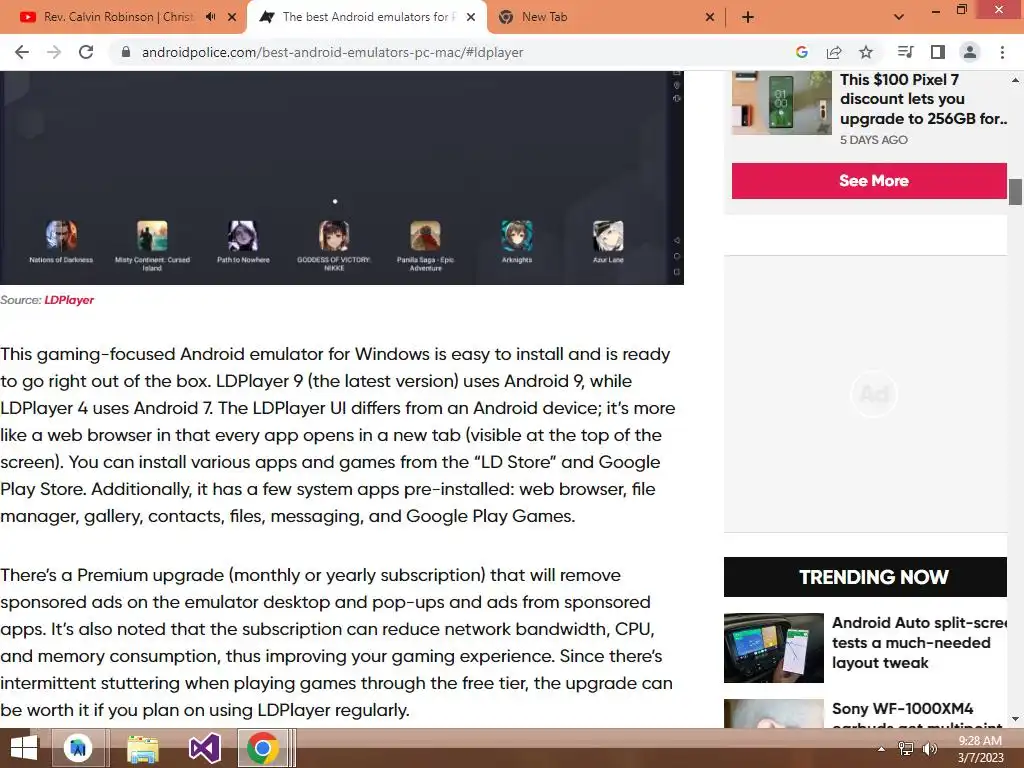Reload the current page
This screenshot has width=1024, height=768.
click(86, 52)
